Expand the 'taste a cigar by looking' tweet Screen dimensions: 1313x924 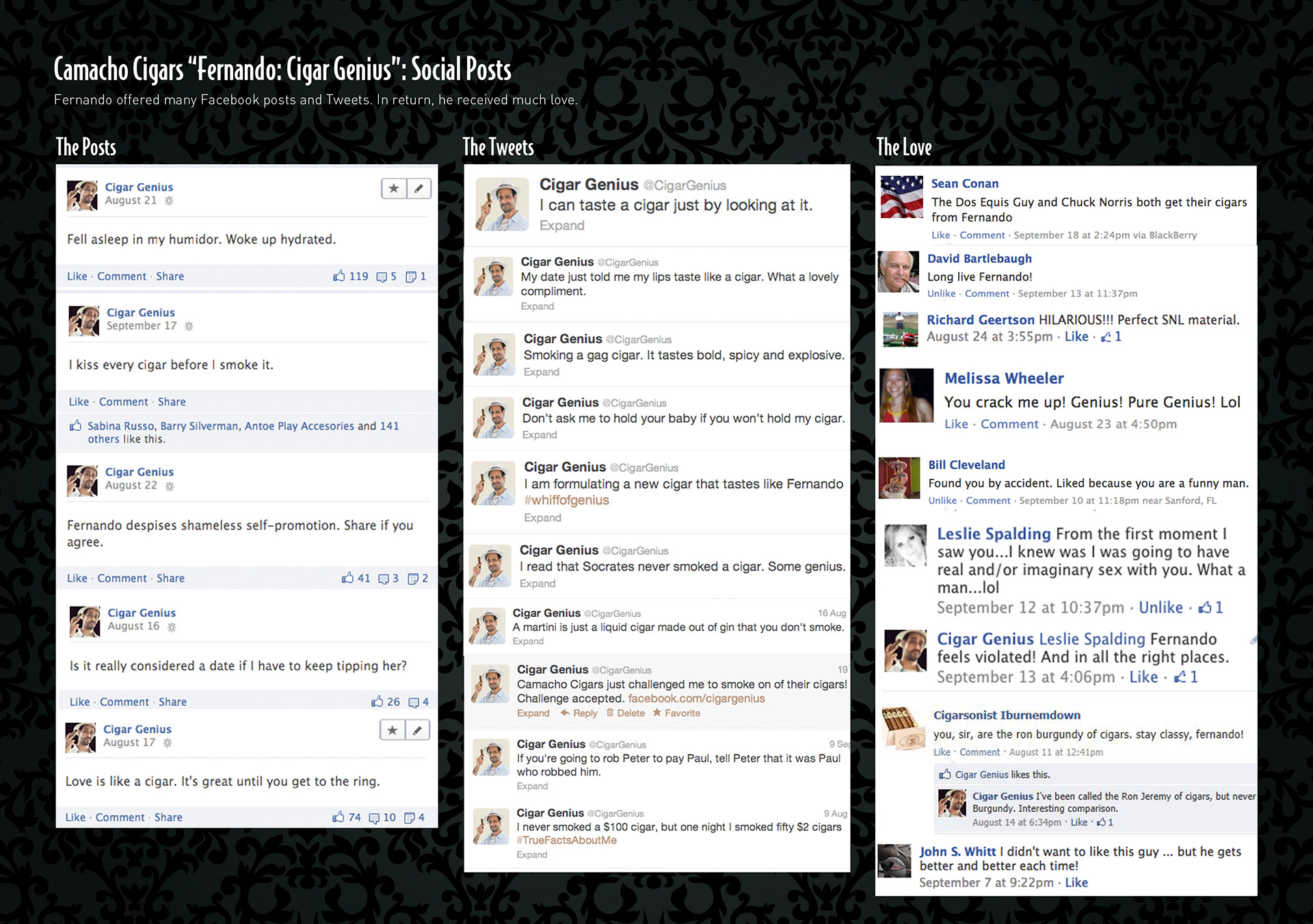tap(562, 226)
